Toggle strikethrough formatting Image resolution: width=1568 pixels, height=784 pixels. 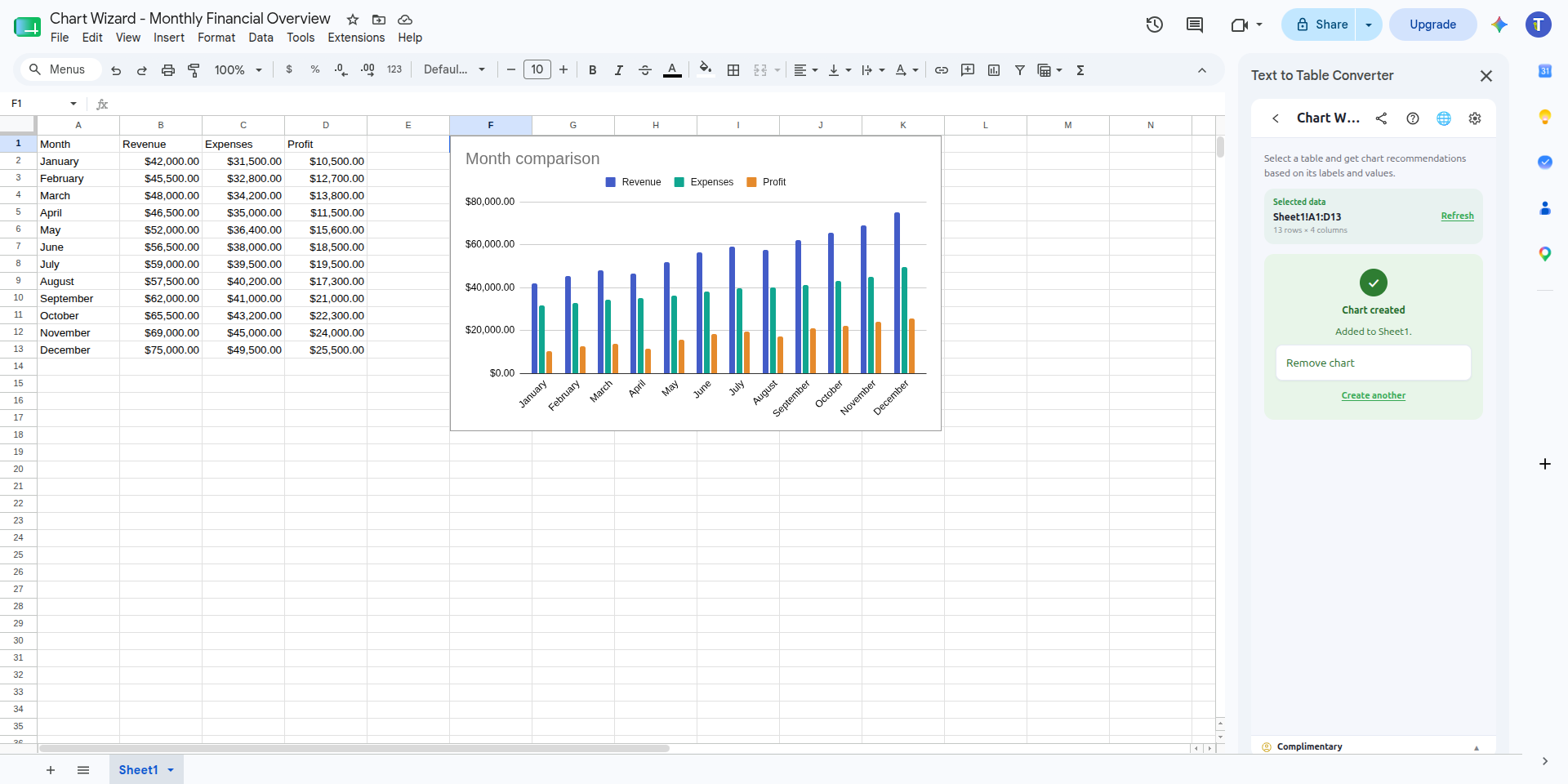645,70
